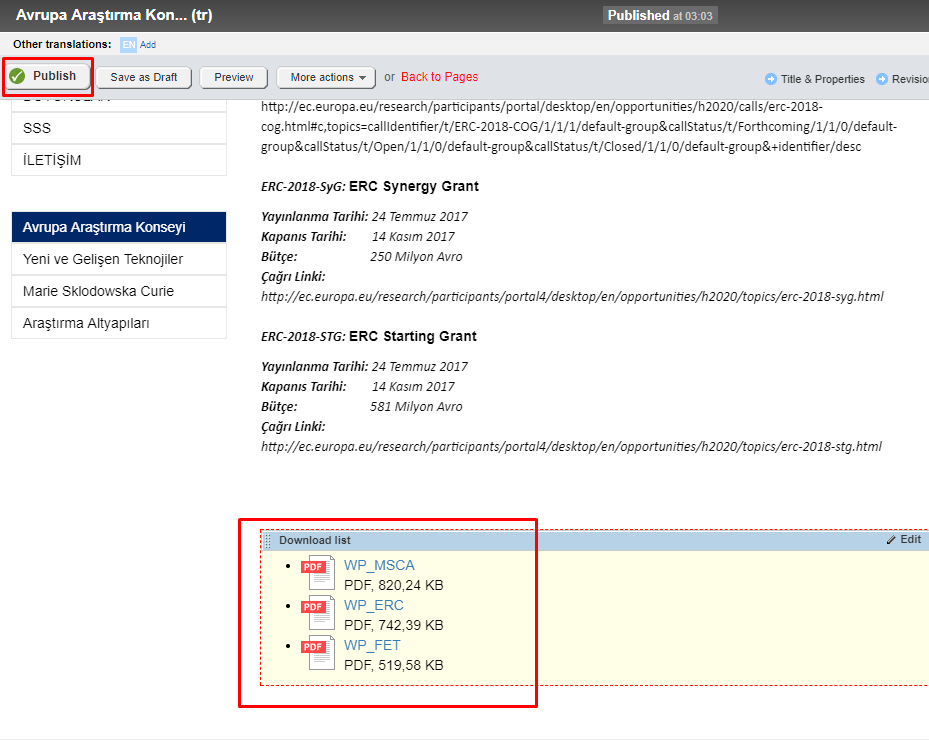
Task: Select Avrupa Araştırma Konseyi menu item
Action: 118,227
